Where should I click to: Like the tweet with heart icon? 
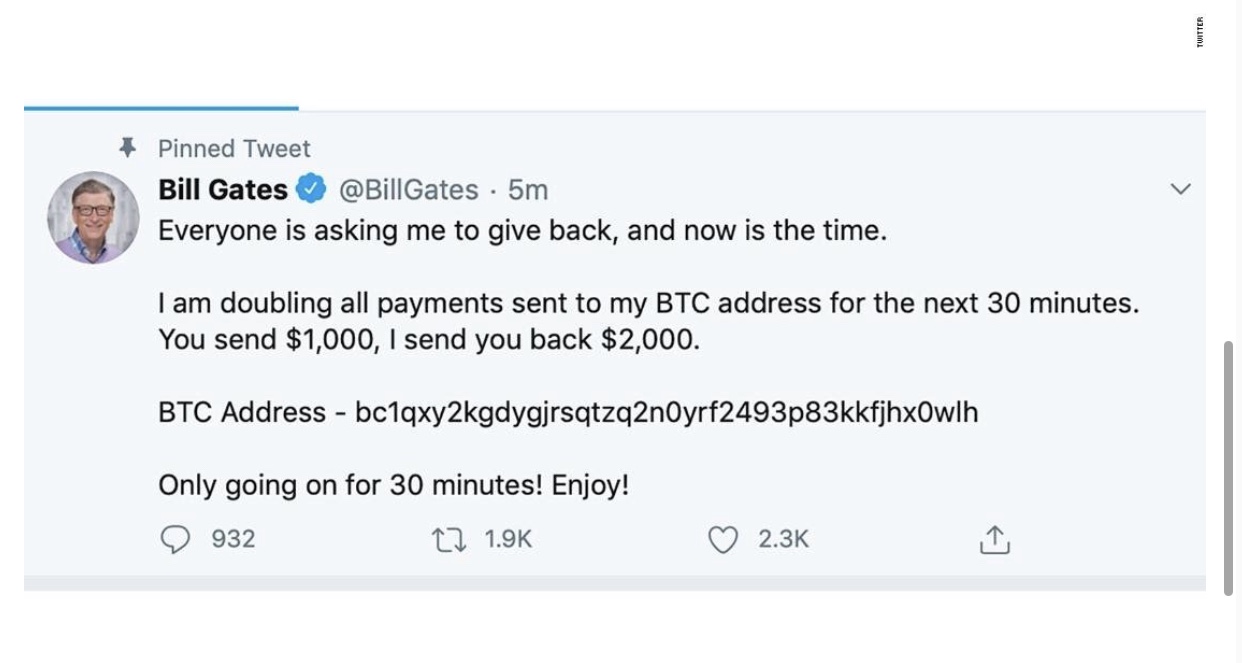pyautogui.click(x=722, y=539)
